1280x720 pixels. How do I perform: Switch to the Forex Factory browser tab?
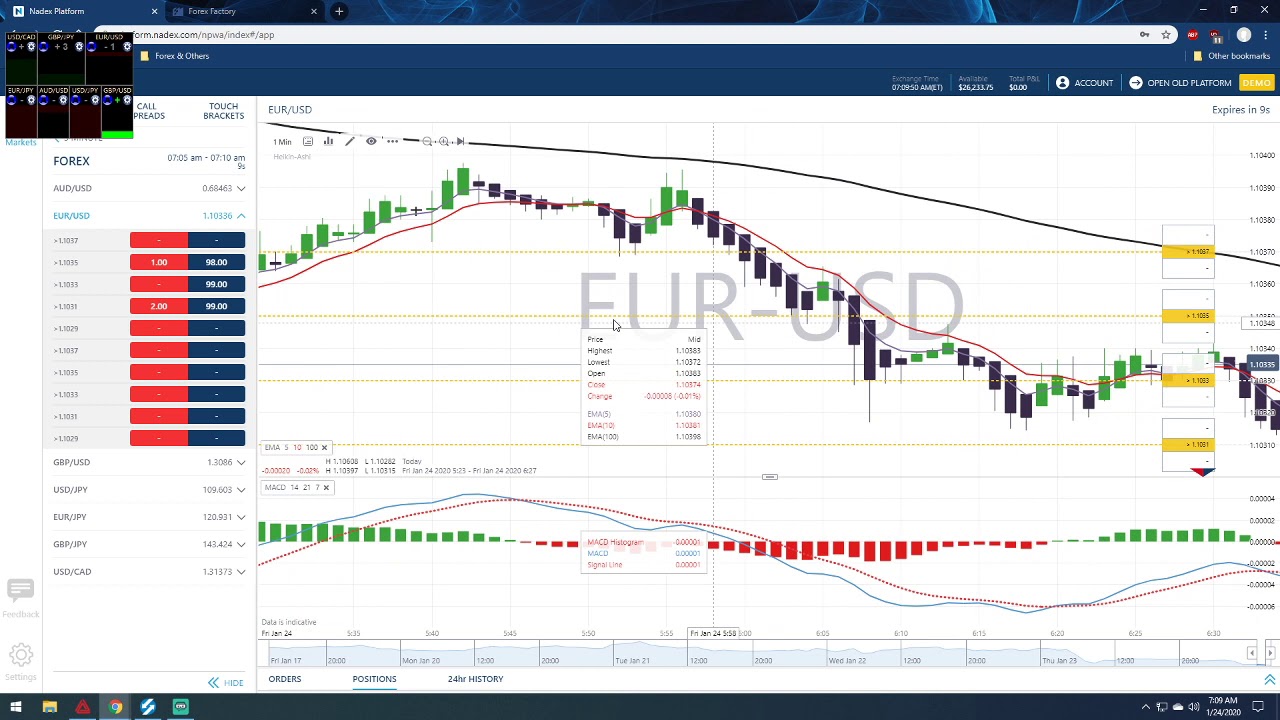(245, 11)
